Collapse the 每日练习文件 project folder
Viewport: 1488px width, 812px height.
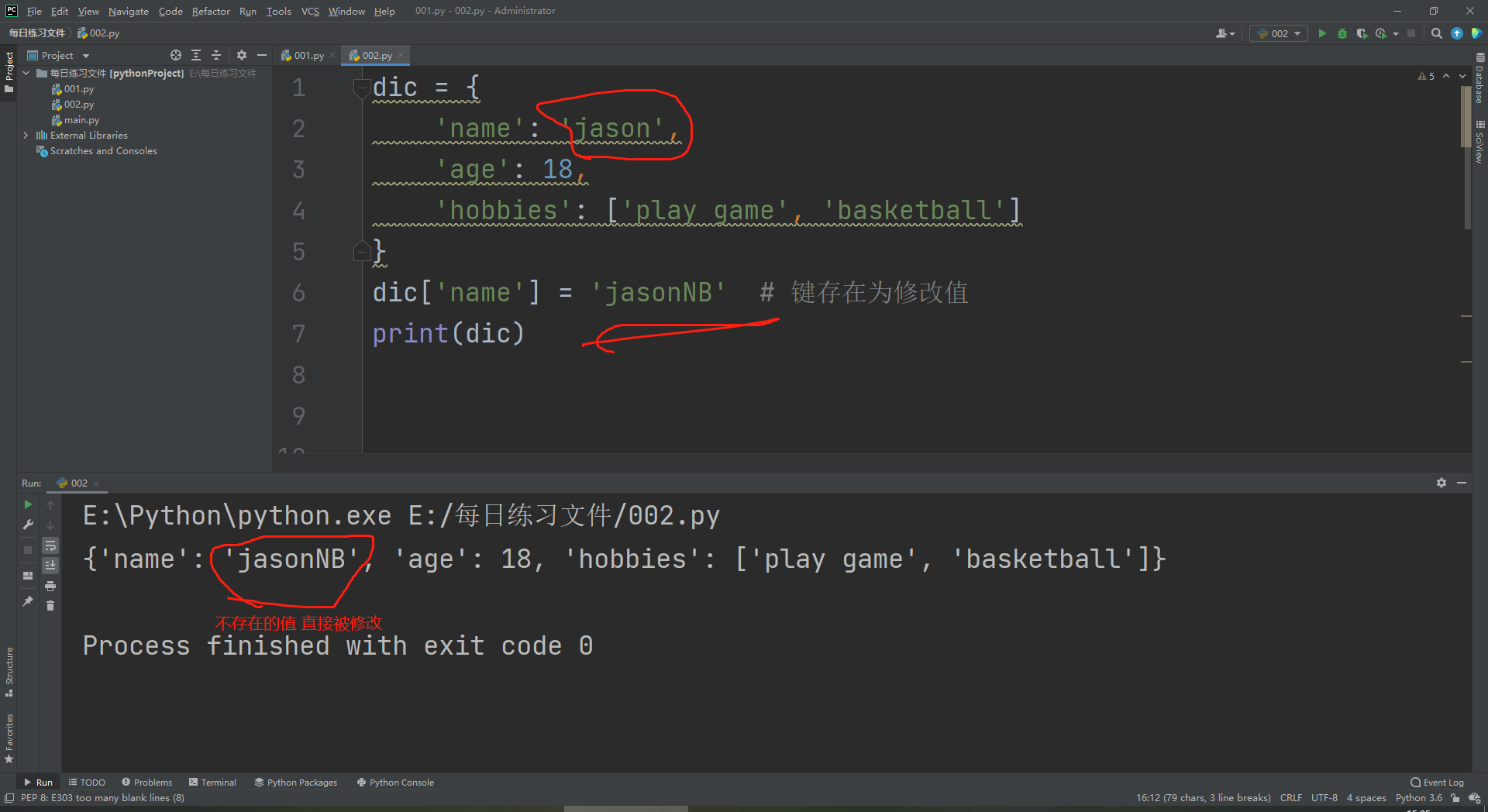[x=26, y=73]
